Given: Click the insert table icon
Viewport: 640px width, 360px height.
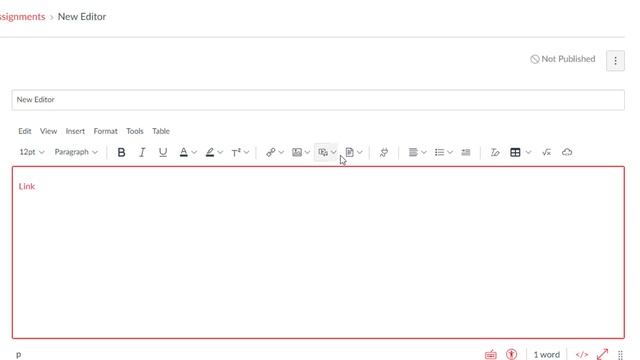Looking at the screenshot, I should pyautogui.click(x=515, y=152).
